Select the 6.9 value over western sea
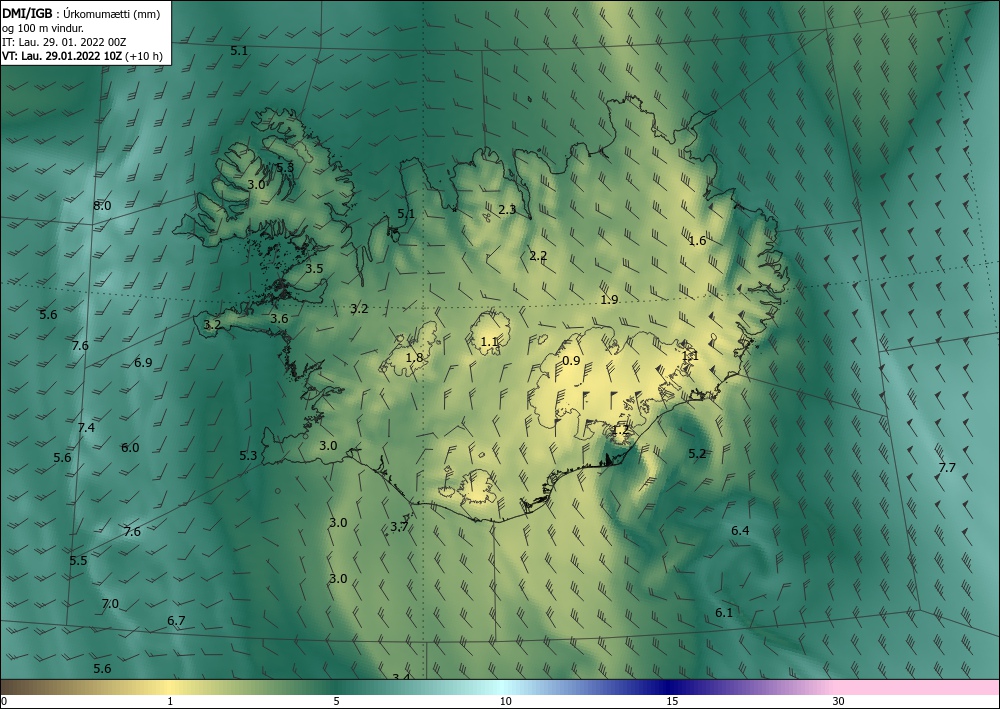Viewport: 1000px width, 709px height. [143, 363]
